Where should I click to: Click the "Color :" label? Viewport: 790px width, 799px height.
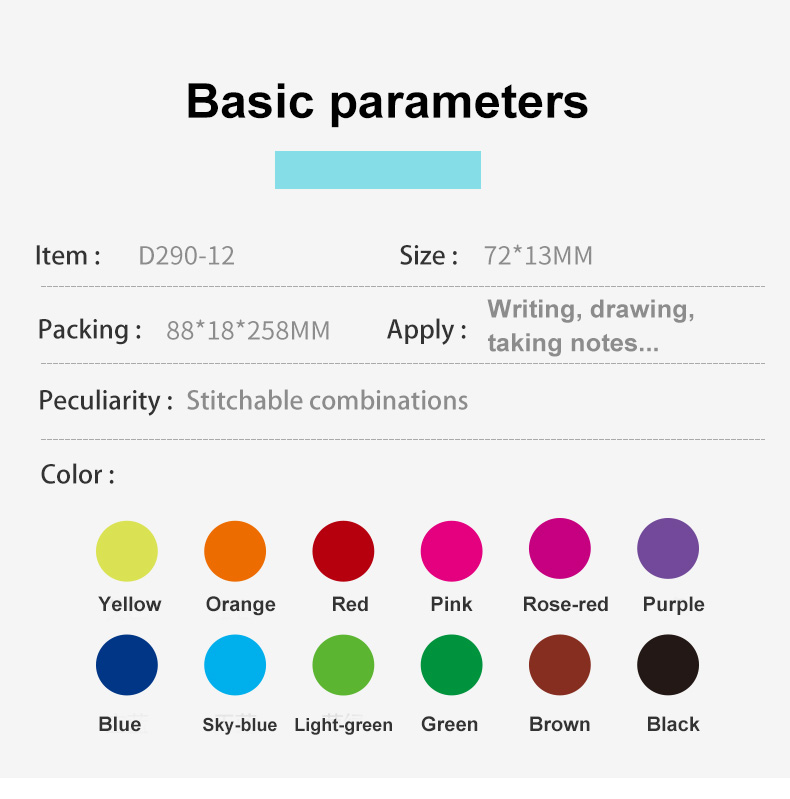pos(77,475)
